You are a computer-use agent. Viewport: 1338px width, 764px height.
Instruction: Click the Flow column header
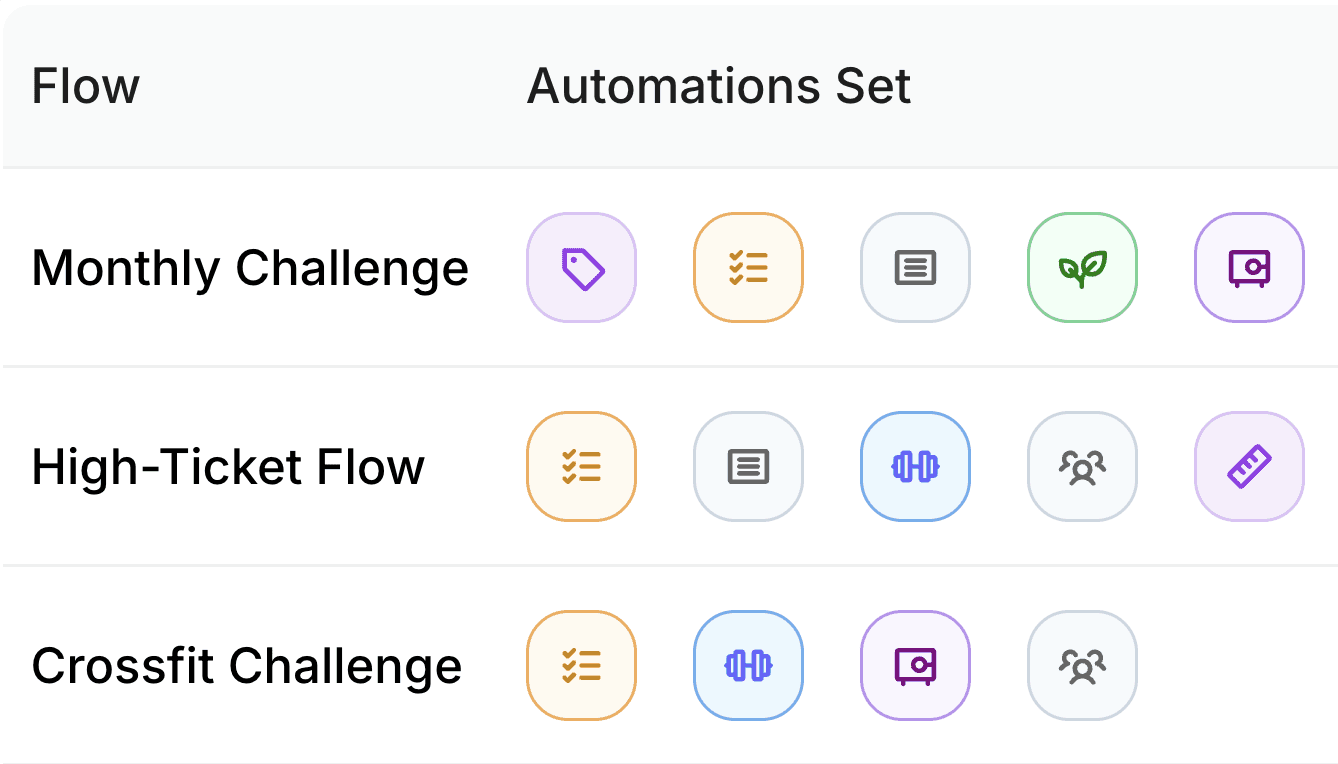point(86,86)
